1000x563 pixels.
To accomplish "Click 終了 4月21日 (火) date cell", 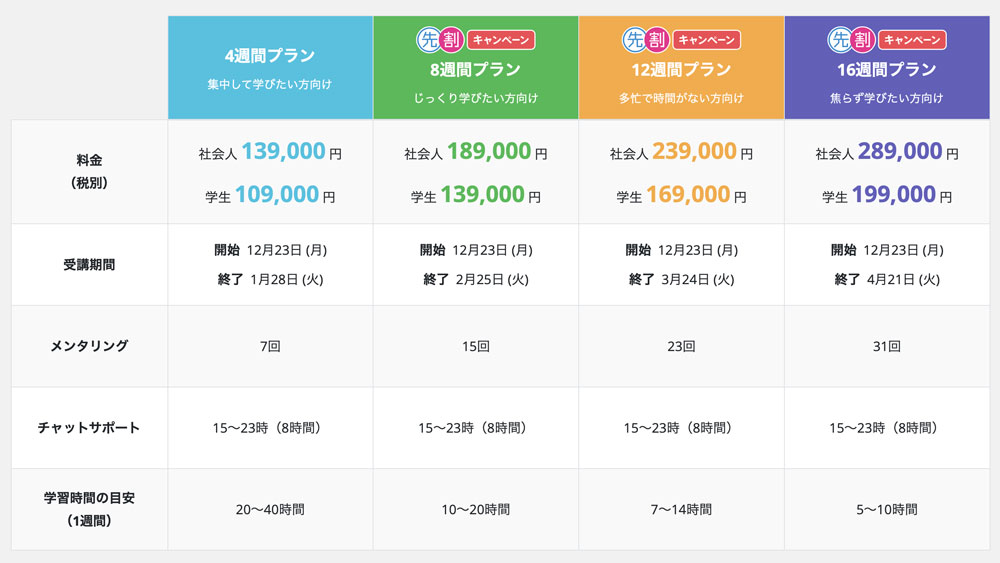I will tap(887, 280).
